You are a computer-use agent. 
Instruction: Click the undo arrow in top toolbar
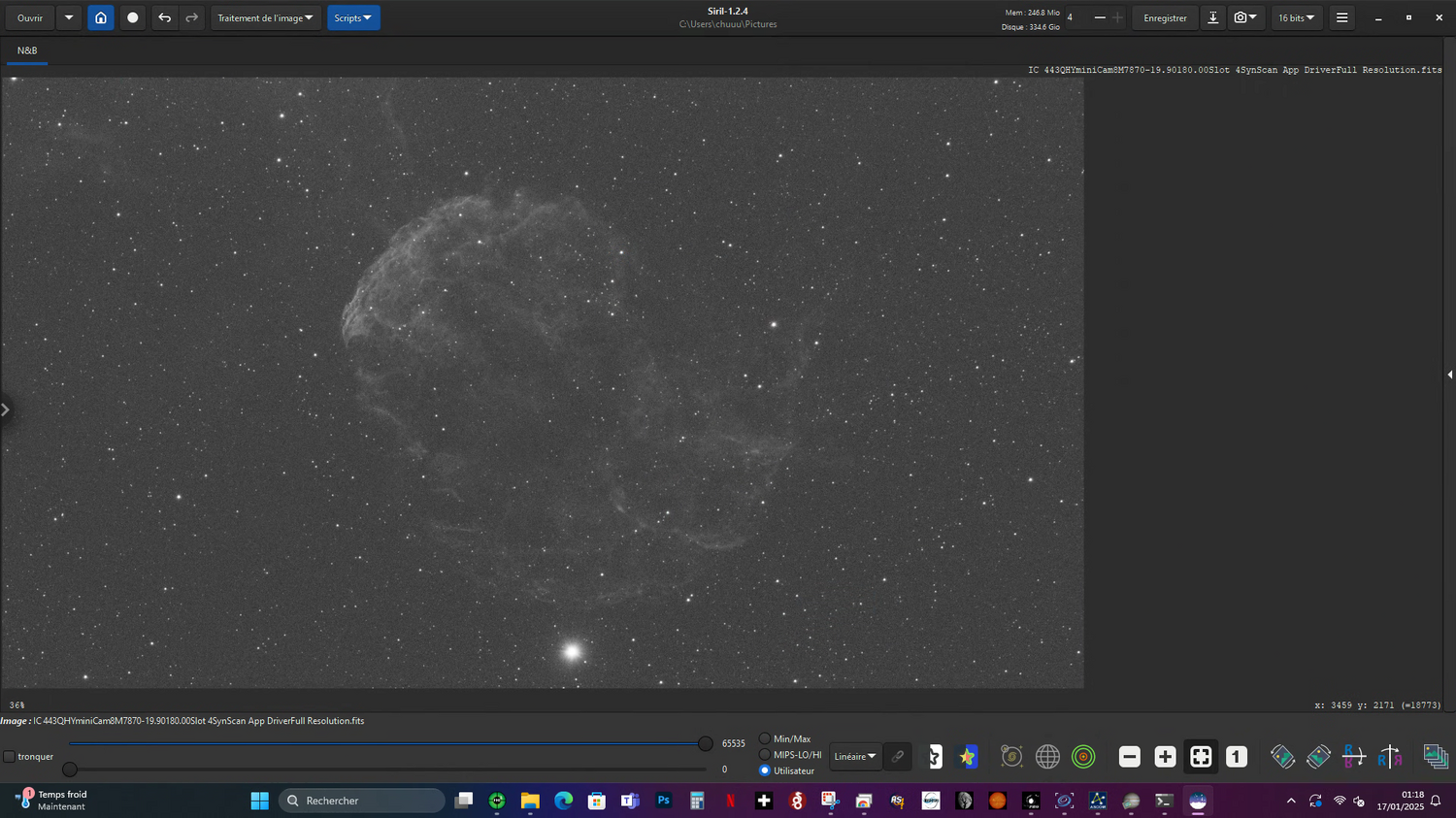pos(165,17)
